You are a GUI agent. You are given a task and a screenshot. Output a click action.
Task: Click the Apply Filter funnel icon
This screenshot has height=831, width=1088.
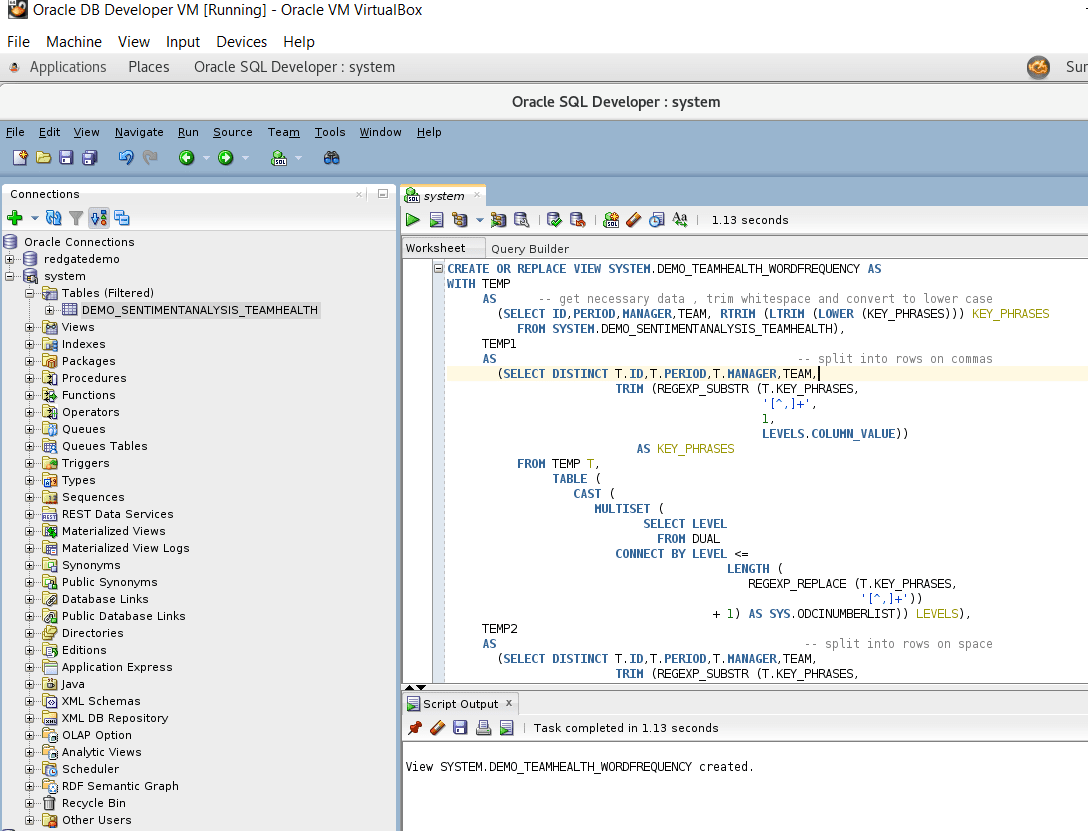(x=76, y=219)
